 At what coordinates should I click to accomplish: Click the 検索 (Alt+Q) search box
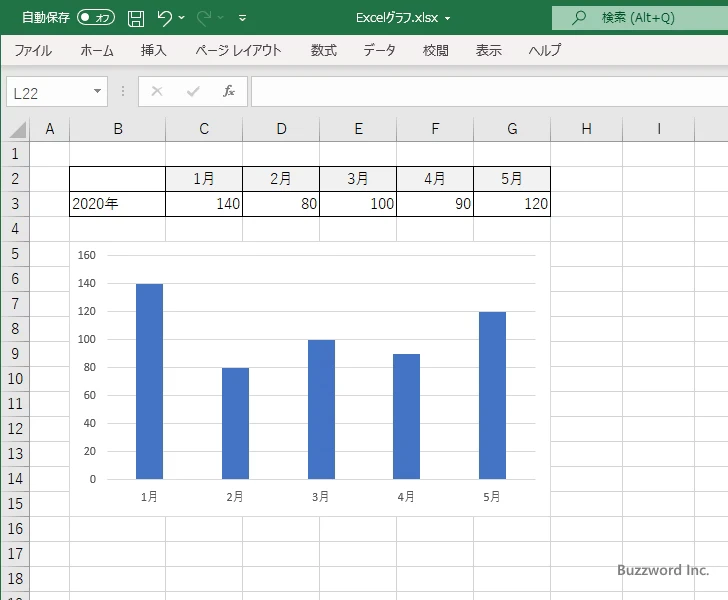pyautogui.click(x=640, y=18)
